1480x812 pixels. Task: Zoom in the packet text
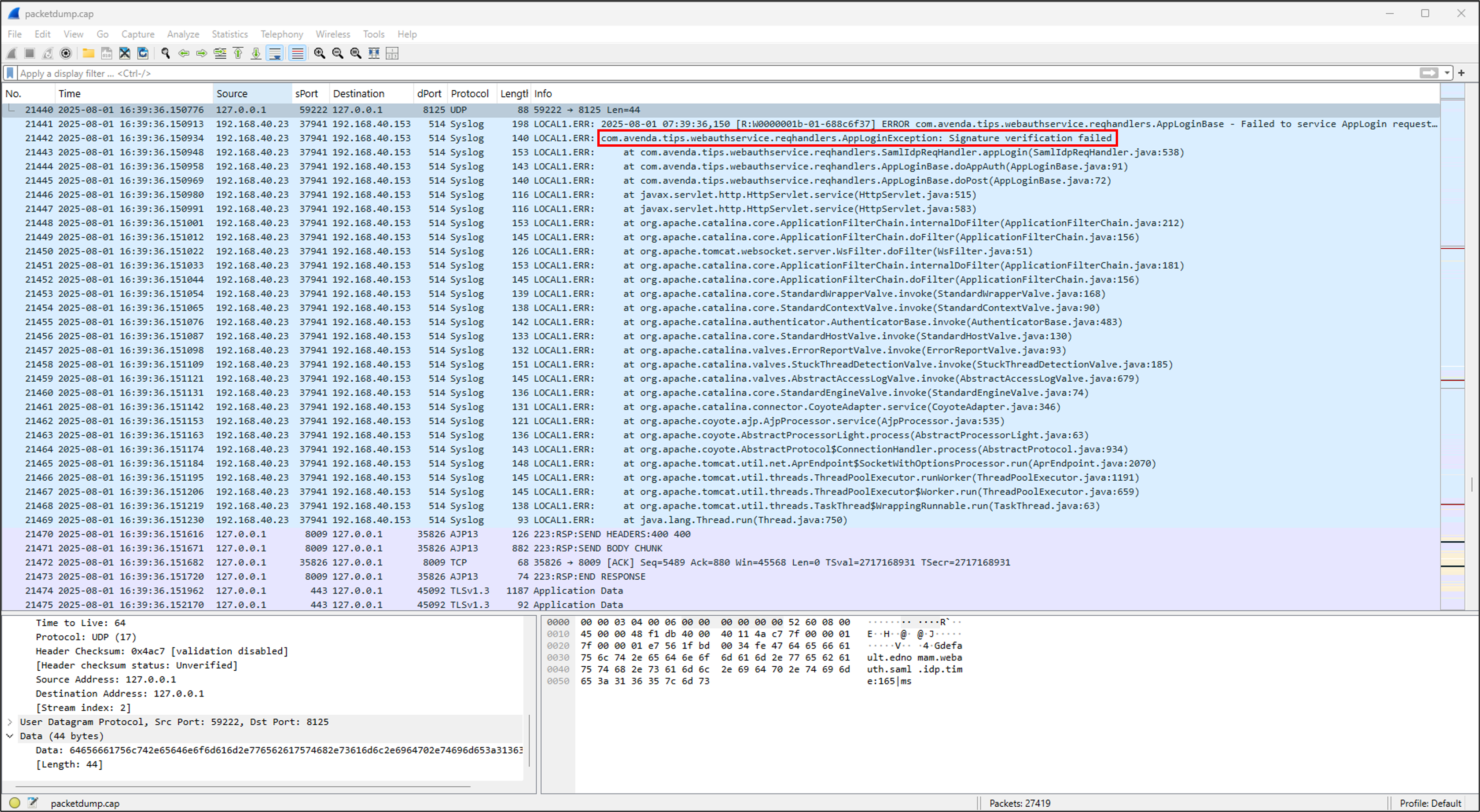(x=319, y=53)
